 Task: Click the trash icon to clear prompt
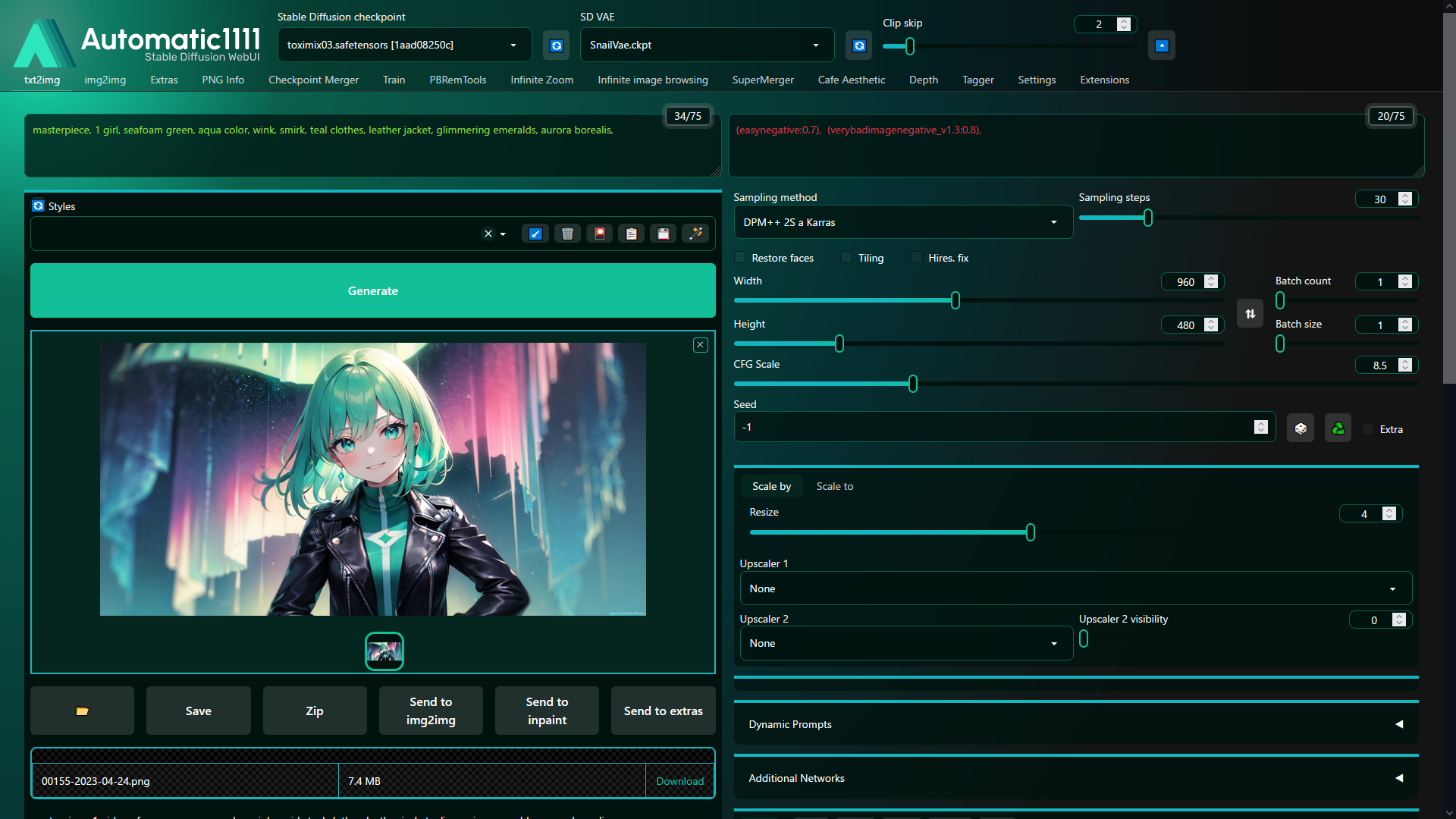click(567, 234)
